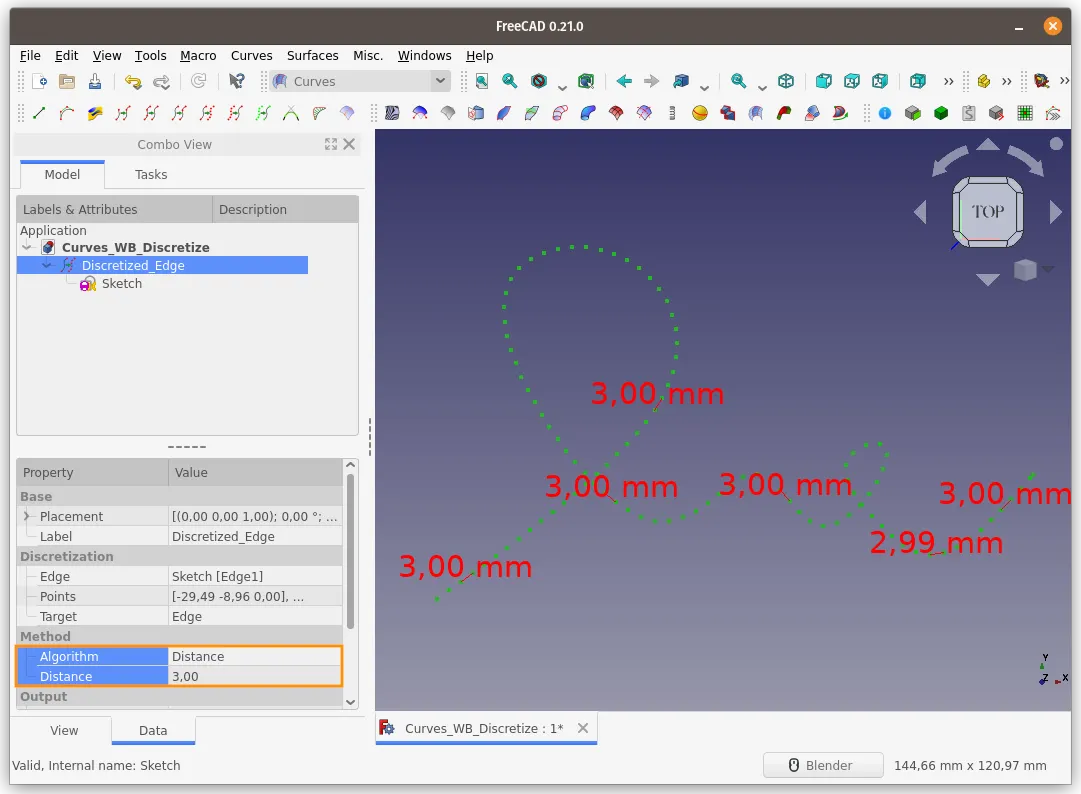Click the yellow sphere icon in toolbar
The width and height of the screenshot is (1081, 794).
pyautogui.click(x=700, y=113)
